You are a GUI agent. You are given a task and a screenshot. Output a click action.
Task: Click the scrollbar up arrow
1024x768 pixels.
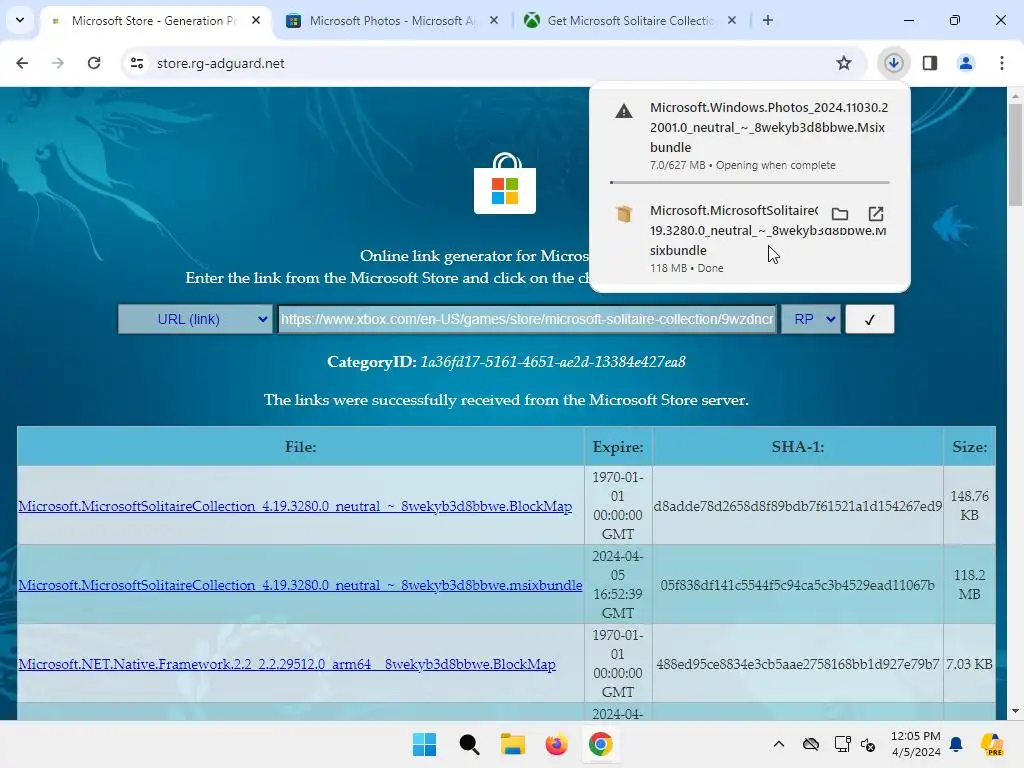[1015, 95]
